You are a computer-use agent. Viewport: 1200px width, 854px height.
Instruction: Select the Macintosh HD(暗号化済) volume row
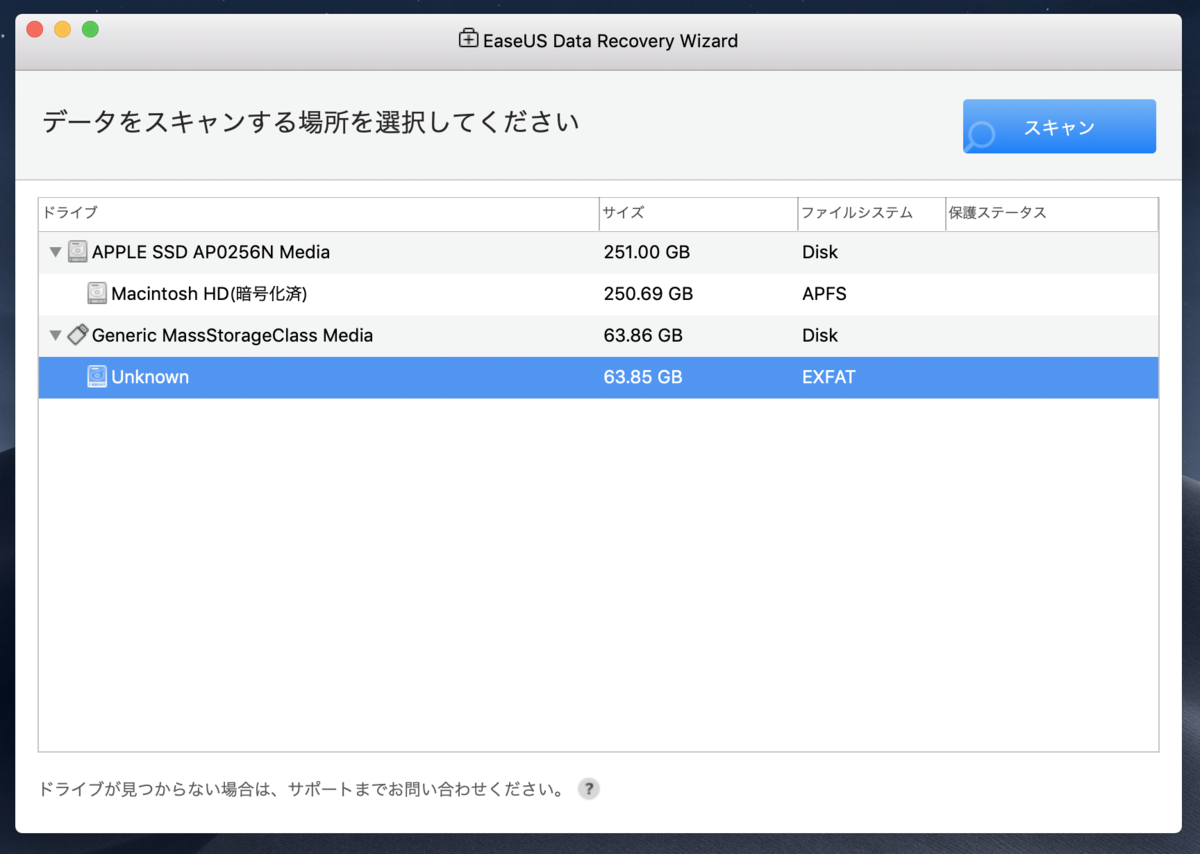pos(598,294)
